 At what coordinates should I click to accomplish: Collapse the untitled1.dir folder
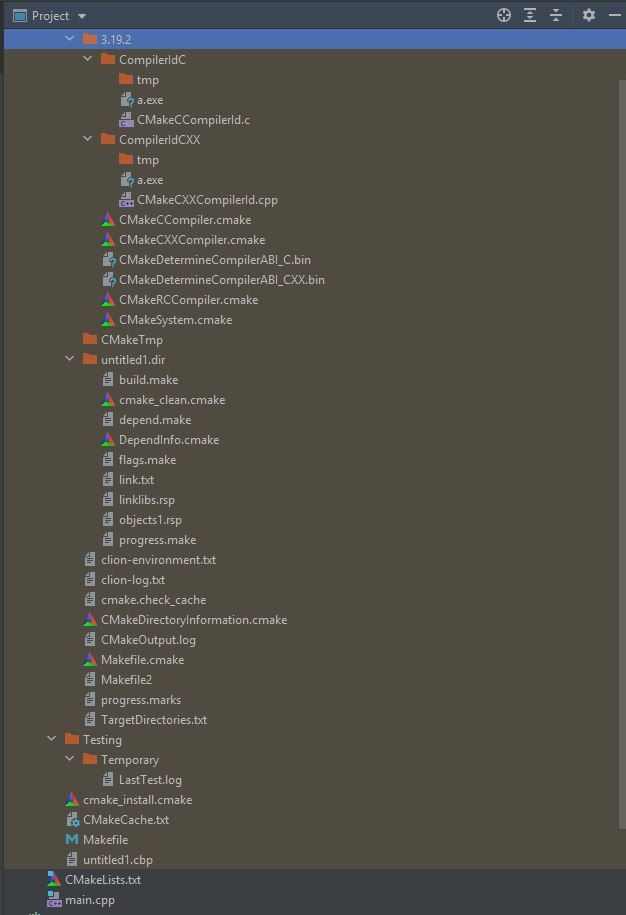click(x=69, y=358)
